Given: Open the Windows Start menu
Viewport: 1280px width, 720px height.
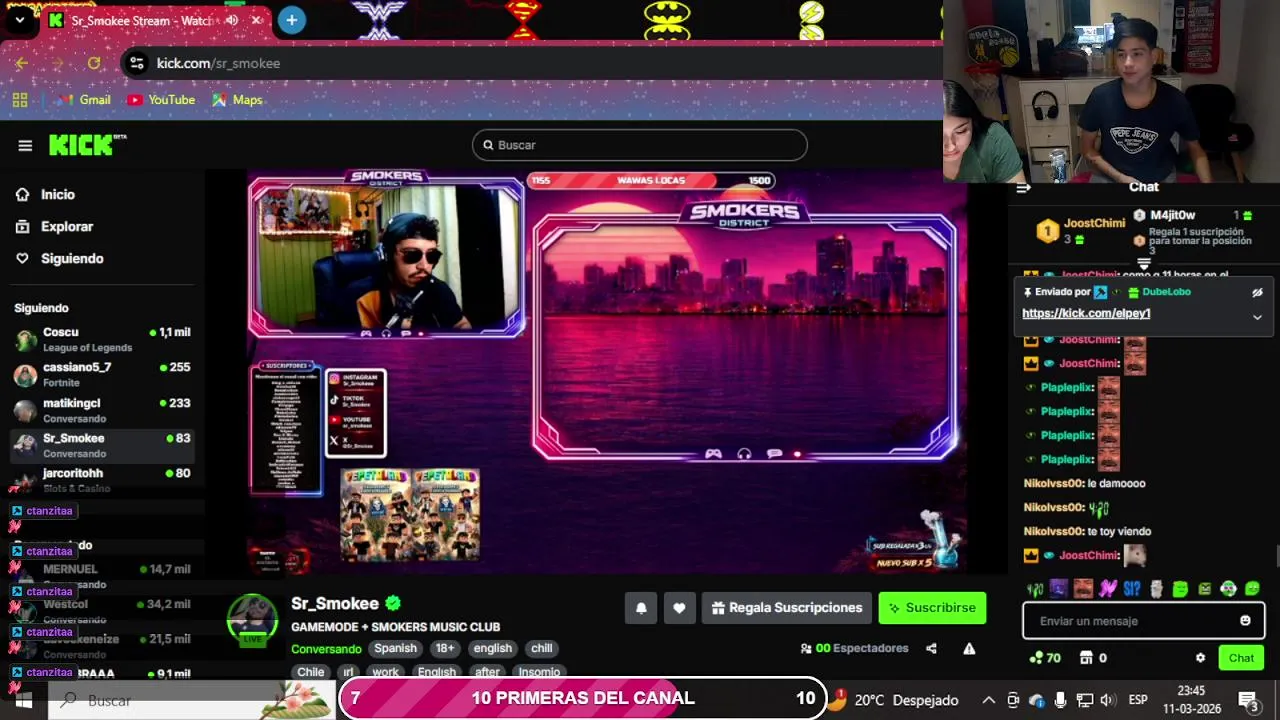Looking at the screenshot, I should [24, 701].
